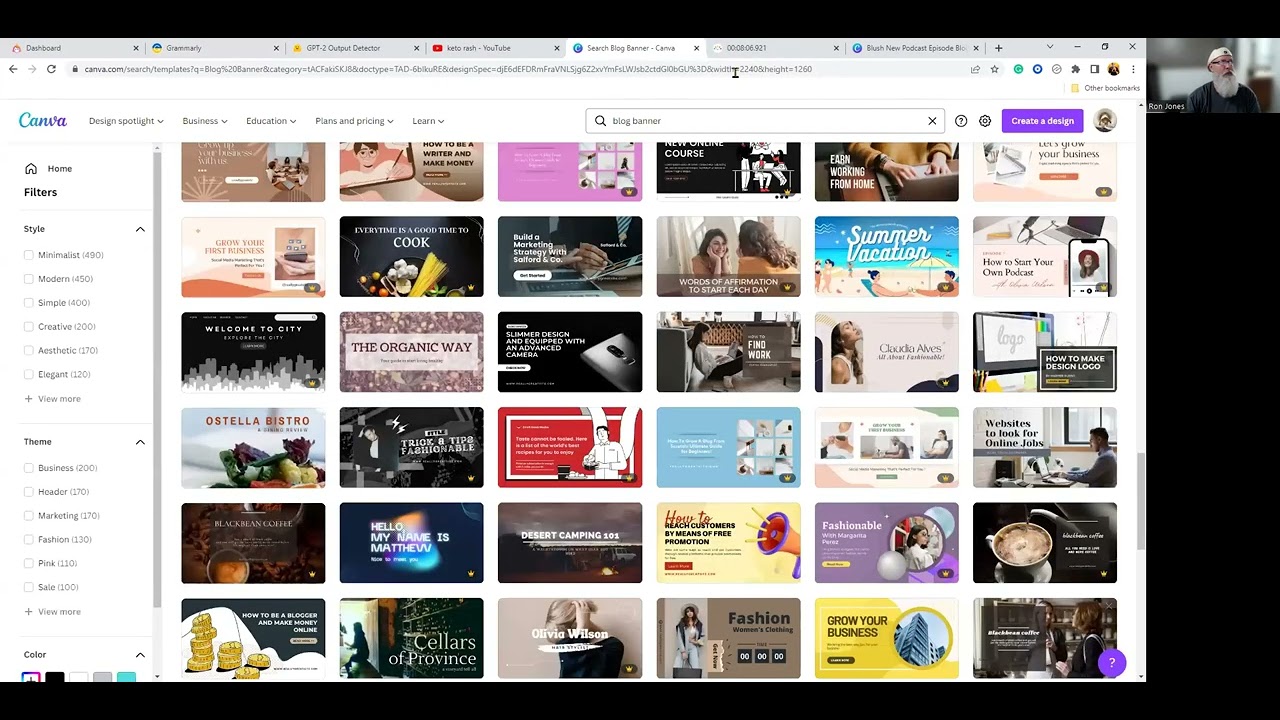This screenshot has height=720, width=1280.
Task: Open the user profile avatar
Action: click(1105, 121)
